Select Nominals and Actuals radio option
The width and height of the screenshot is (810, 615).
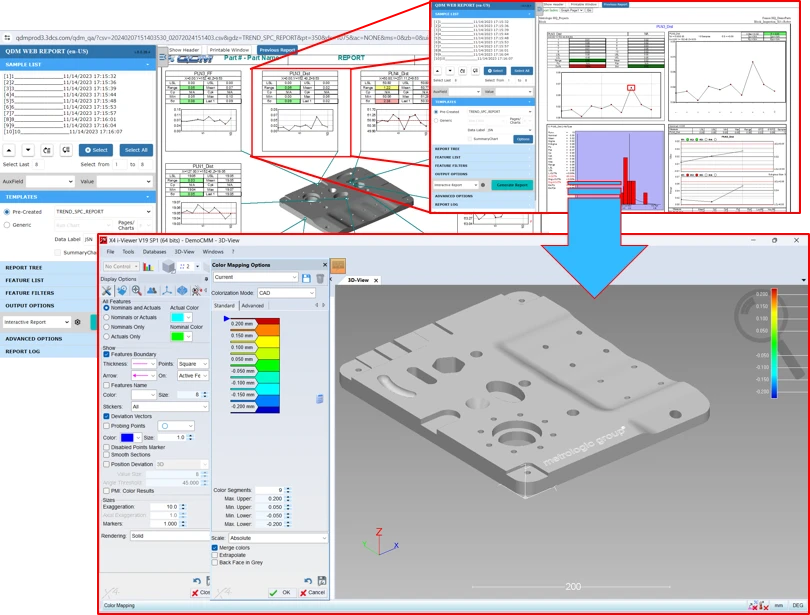click(106, 308)
